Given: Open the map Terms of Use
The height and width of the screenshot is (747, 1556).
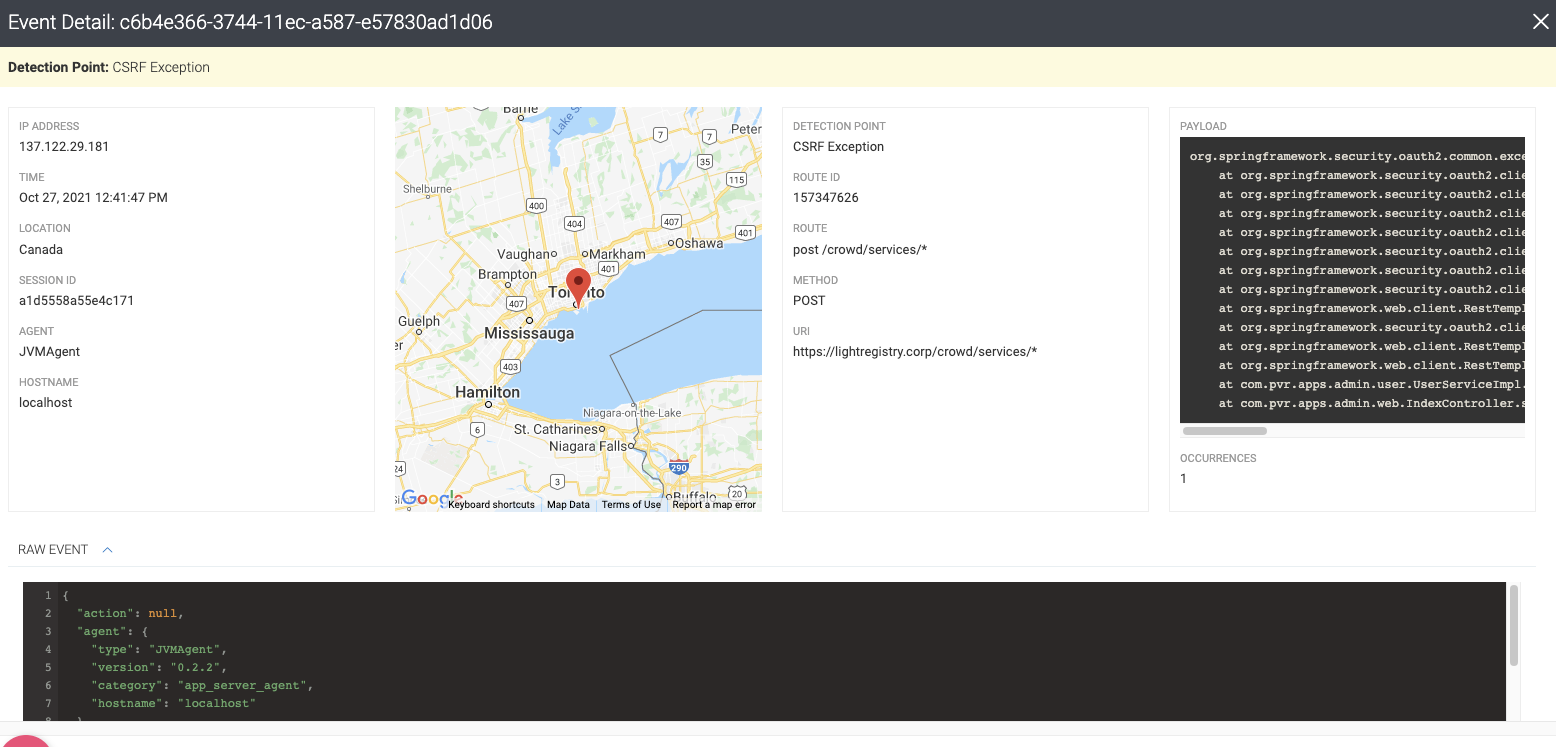Looking at the screenshot, I should (631, 505).
